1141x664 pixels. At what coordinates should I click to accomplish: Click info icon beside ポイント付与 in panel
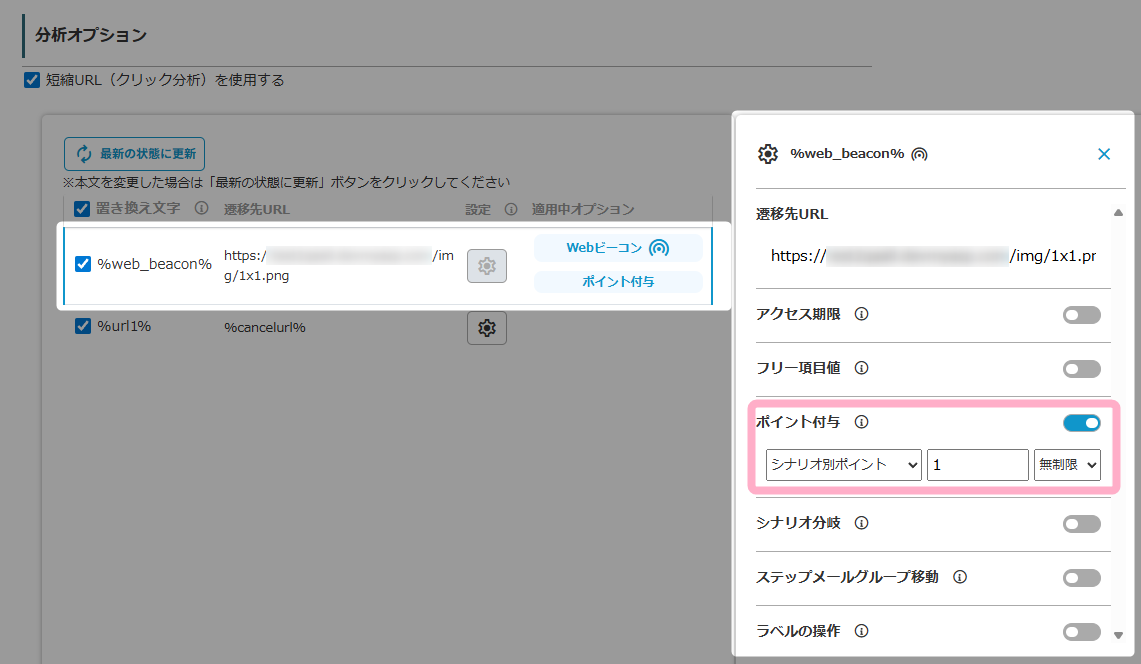click(861, 422)
